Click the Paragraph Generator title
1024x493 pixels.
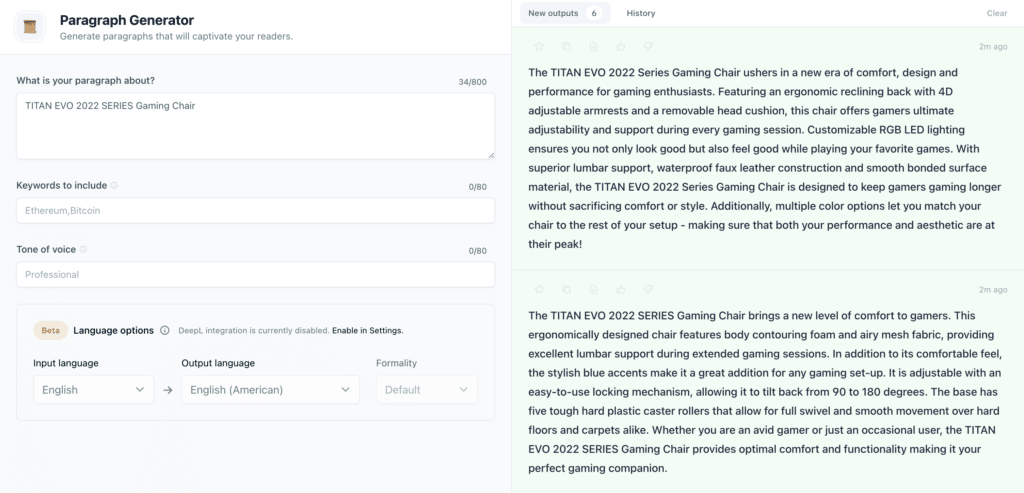tap(127, 21)
